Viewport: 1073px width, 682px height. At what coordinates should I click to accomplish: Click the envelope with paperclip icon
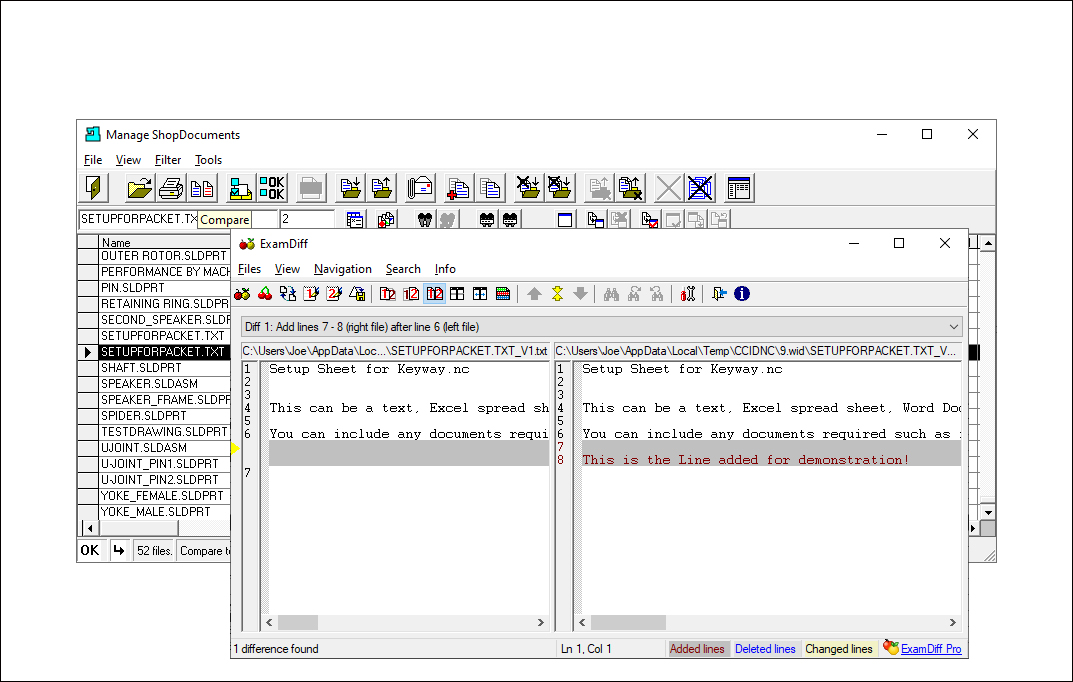point(420,187)
